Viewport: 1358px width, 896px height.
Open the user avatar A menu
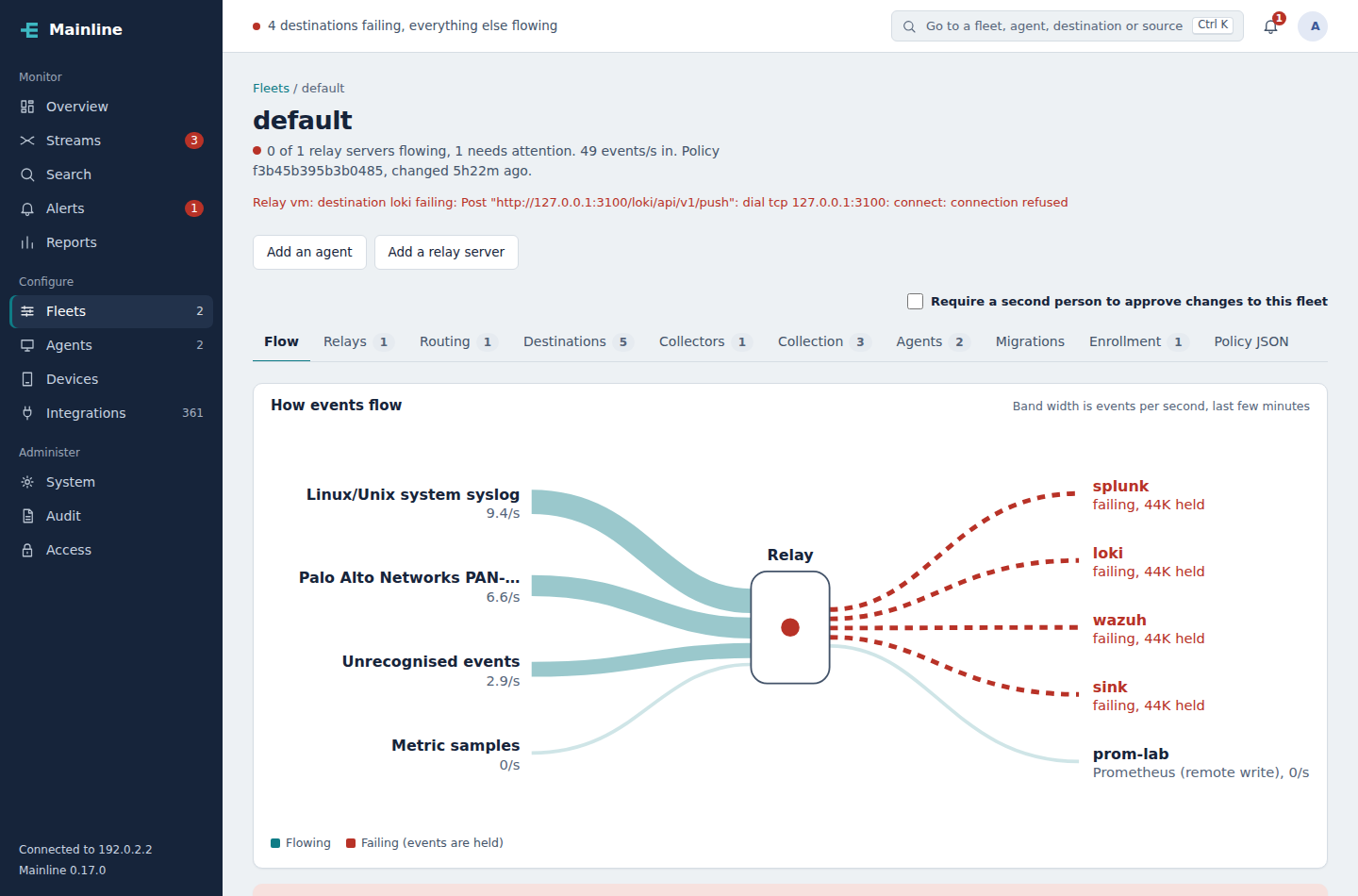click(1313, 26)
